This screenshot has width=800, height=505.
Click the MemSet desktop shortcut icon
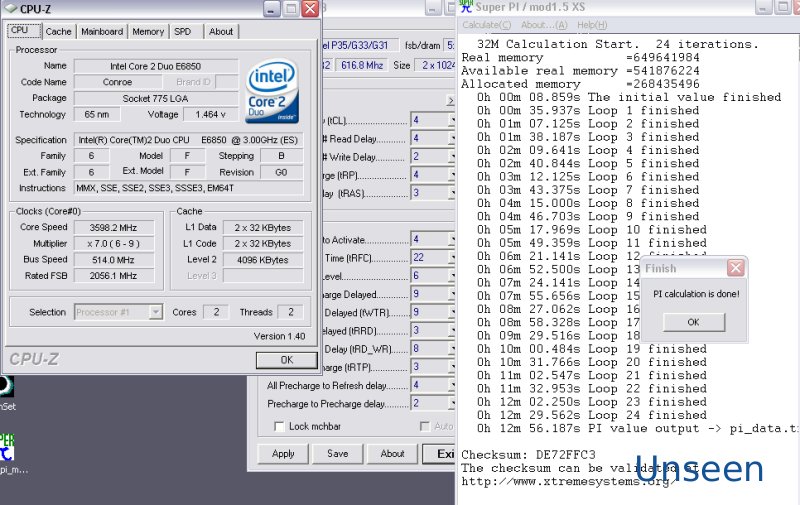tap(6, 387)
